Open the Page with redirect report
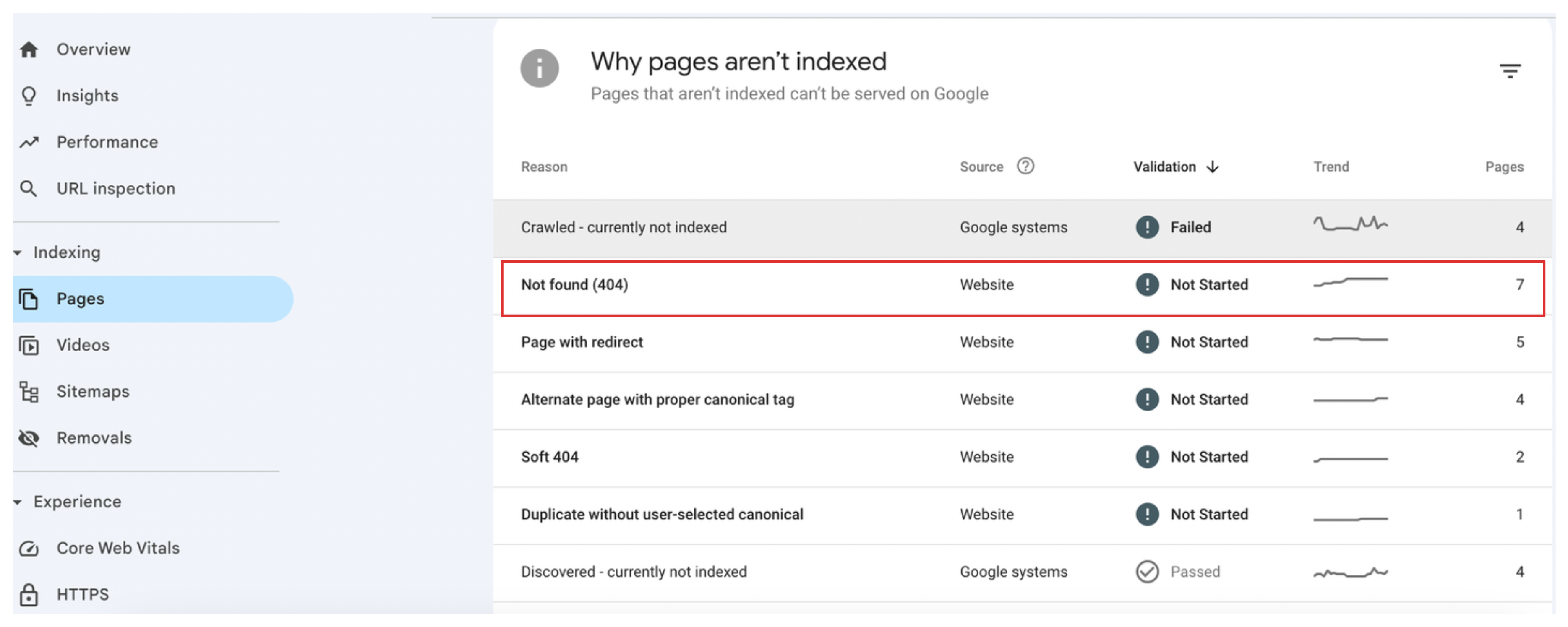This screenshot has width=1568, height=627. click(581, 342)
